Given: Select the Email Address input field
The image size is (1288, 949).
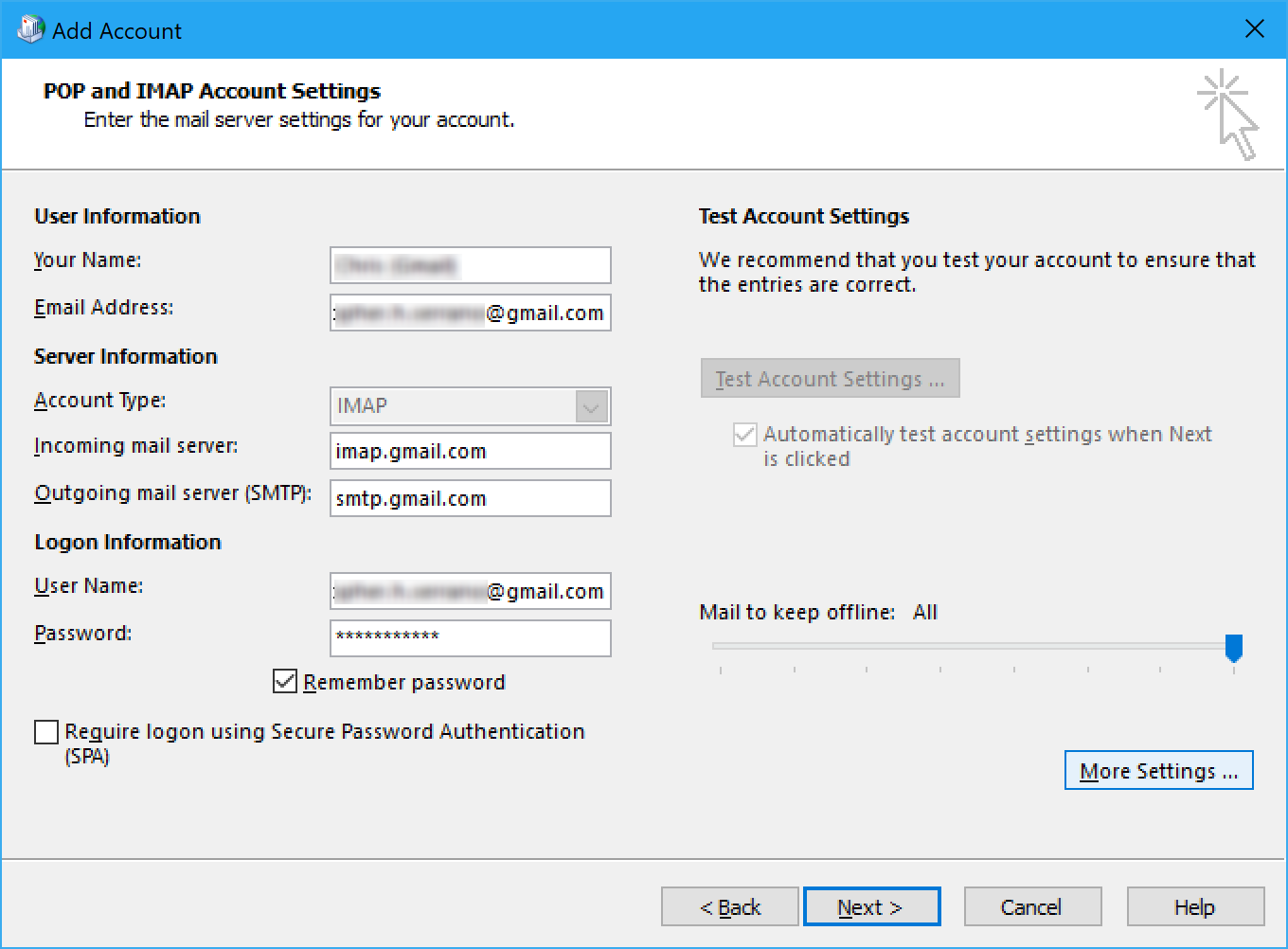Looking at the screenshot, I should click(470, 313).
